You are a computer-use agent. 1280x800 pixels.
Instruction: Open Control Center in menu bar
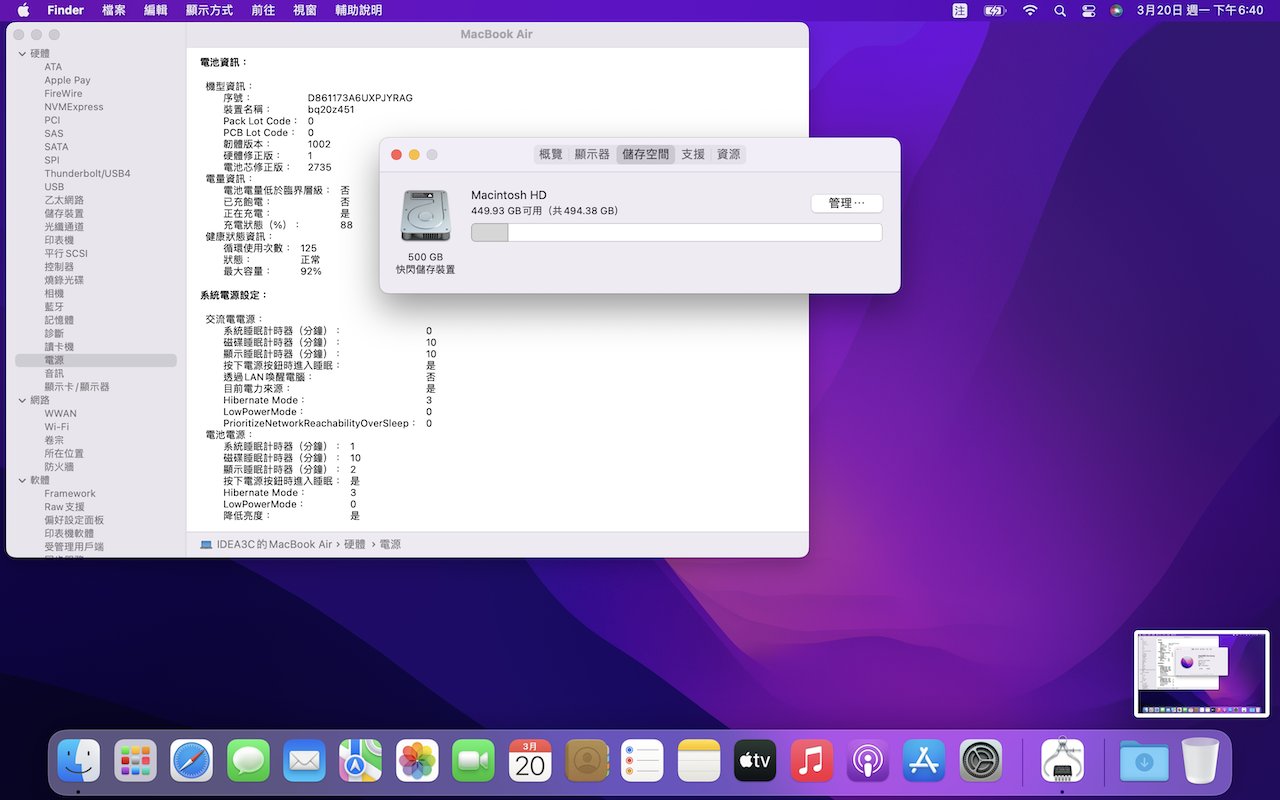(1089, 10)
